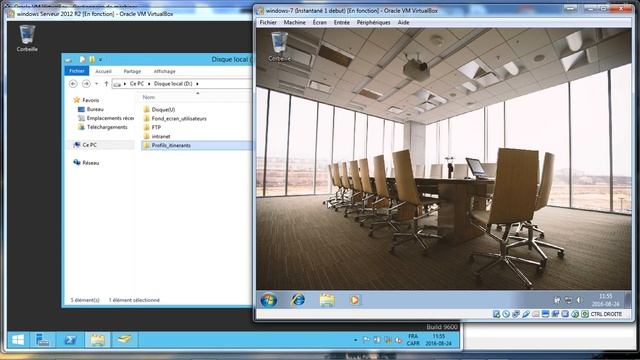Click Forward arrow in Disque local explorer

86,84
